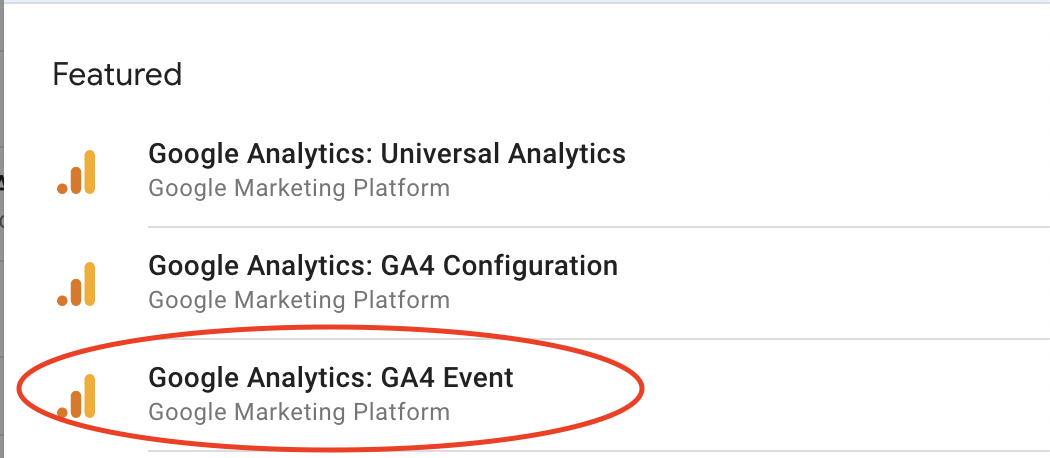Click the GA4 Event bar-chart icon
This screenshot has width=1050, height=458.
[x=77, y=395]
